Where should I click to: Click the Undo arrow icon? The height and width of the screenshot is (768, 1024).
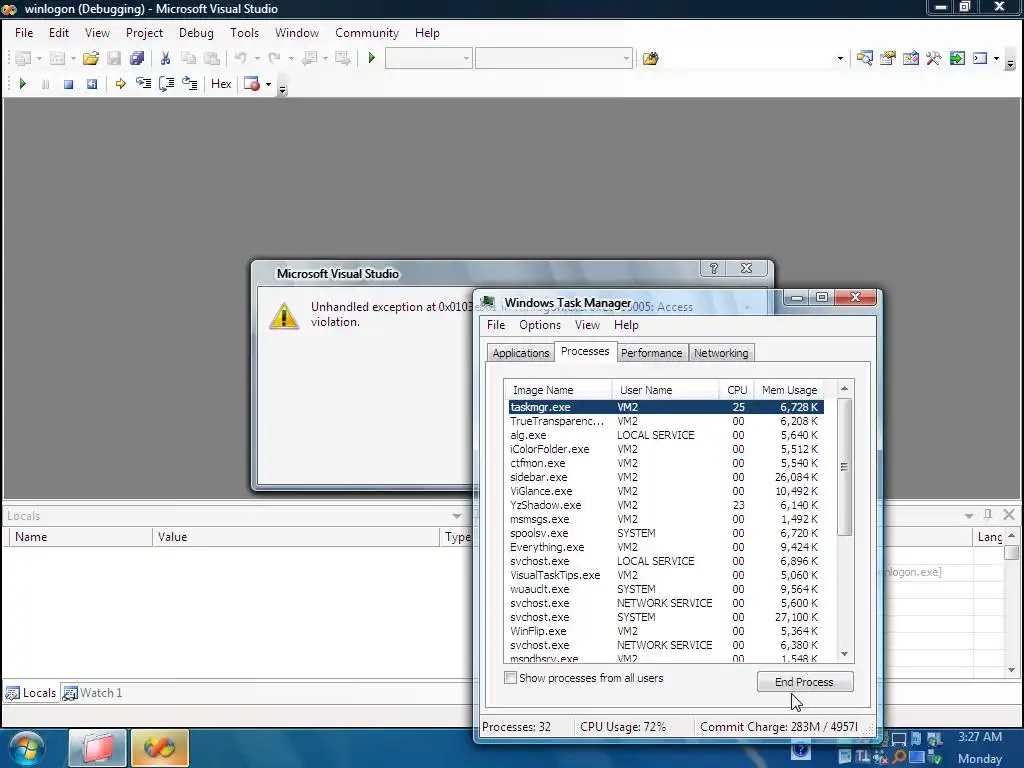pyautogui.click(x=241, y=58)
